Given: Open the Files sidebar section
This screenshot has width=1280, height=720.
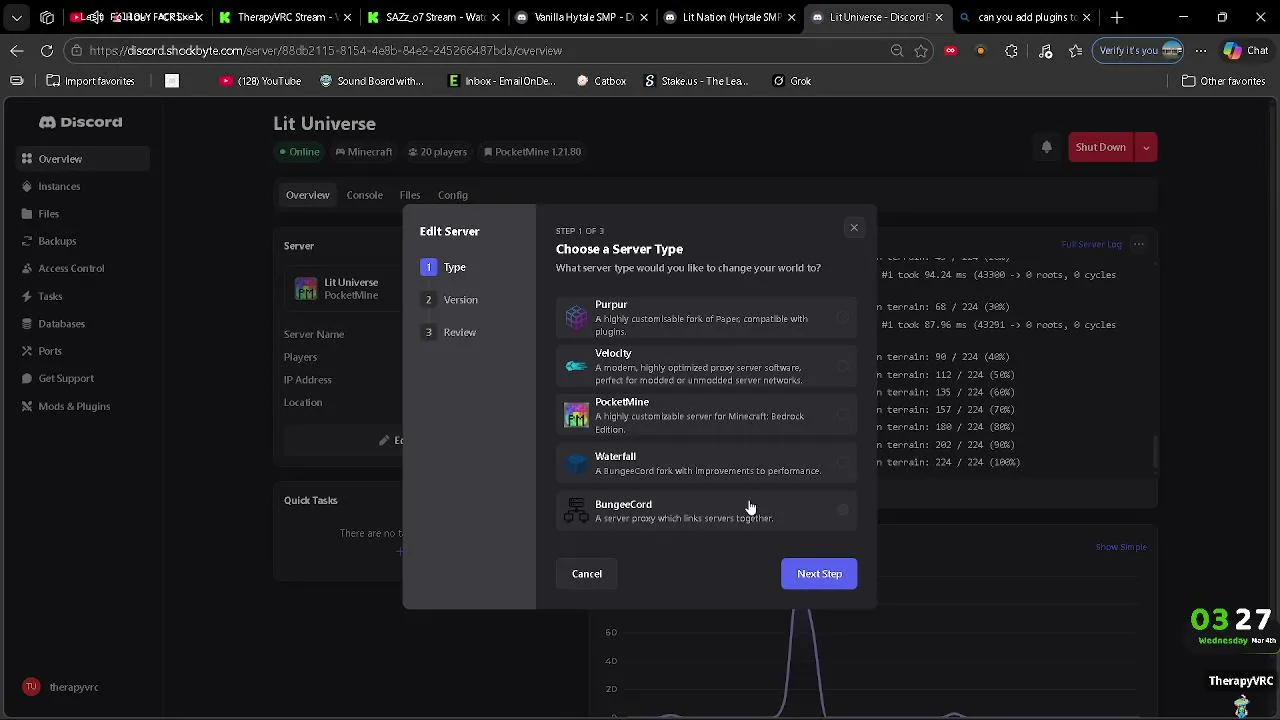Looking at the screenshot, I should point(48,214).
